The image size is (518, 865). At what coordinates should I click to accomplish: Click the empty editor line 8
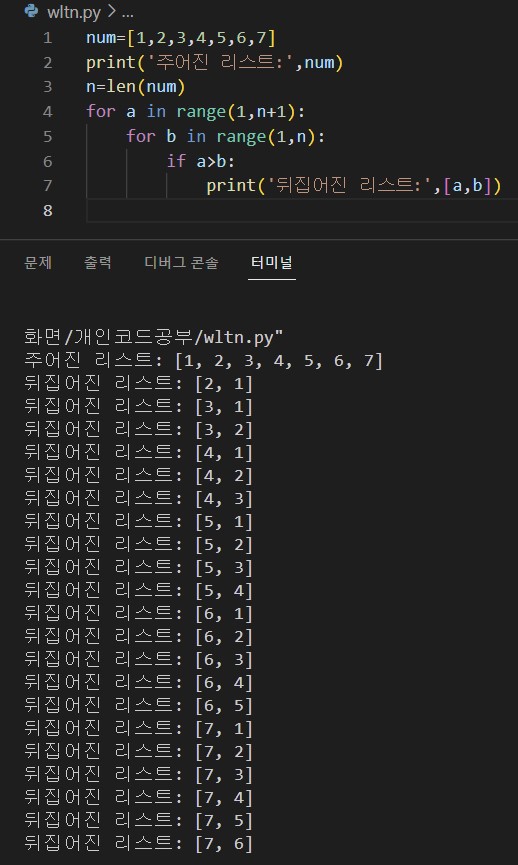(302, 210)
